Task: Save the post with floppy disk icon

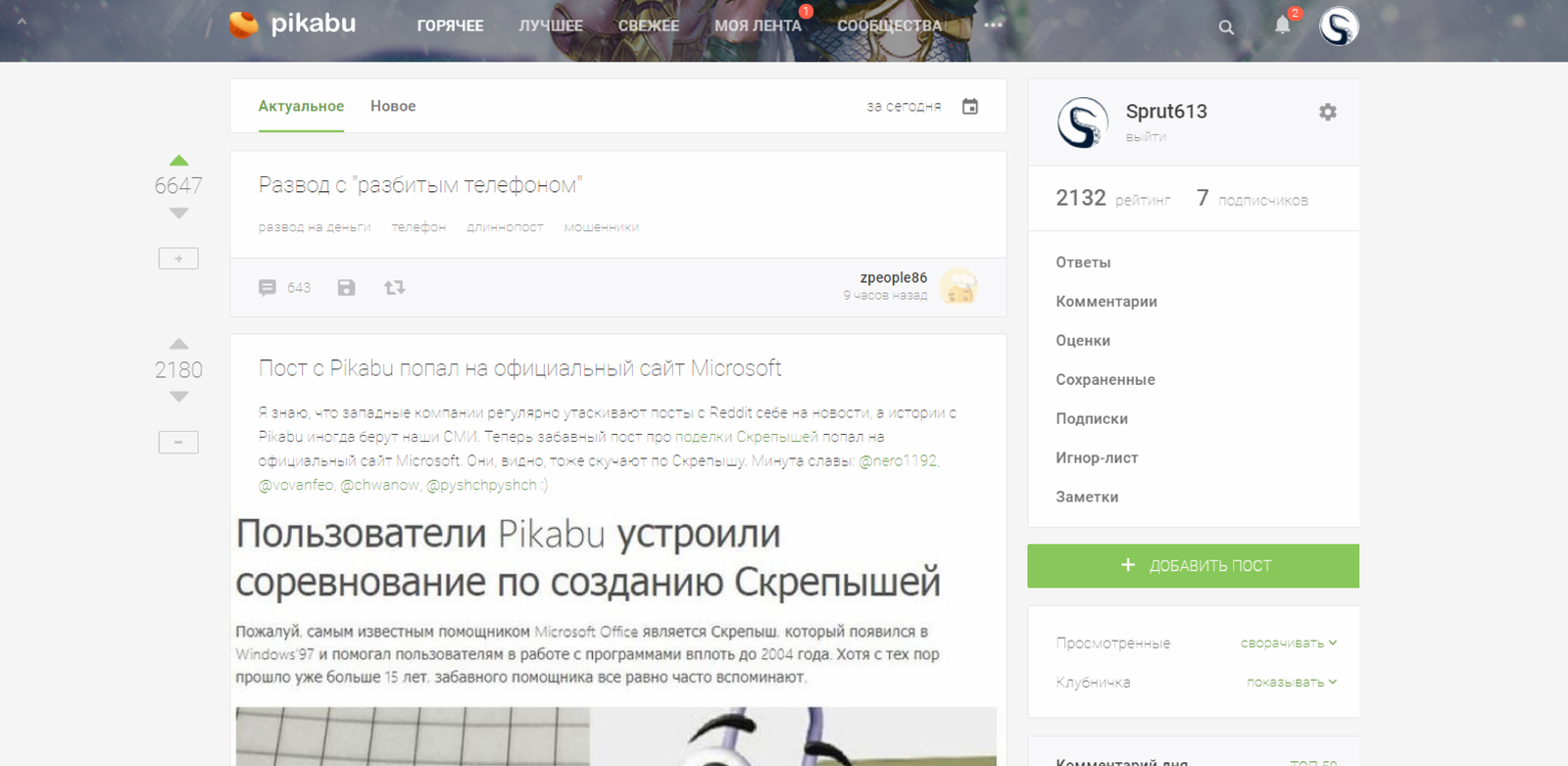Action: (x=346, y=287)
